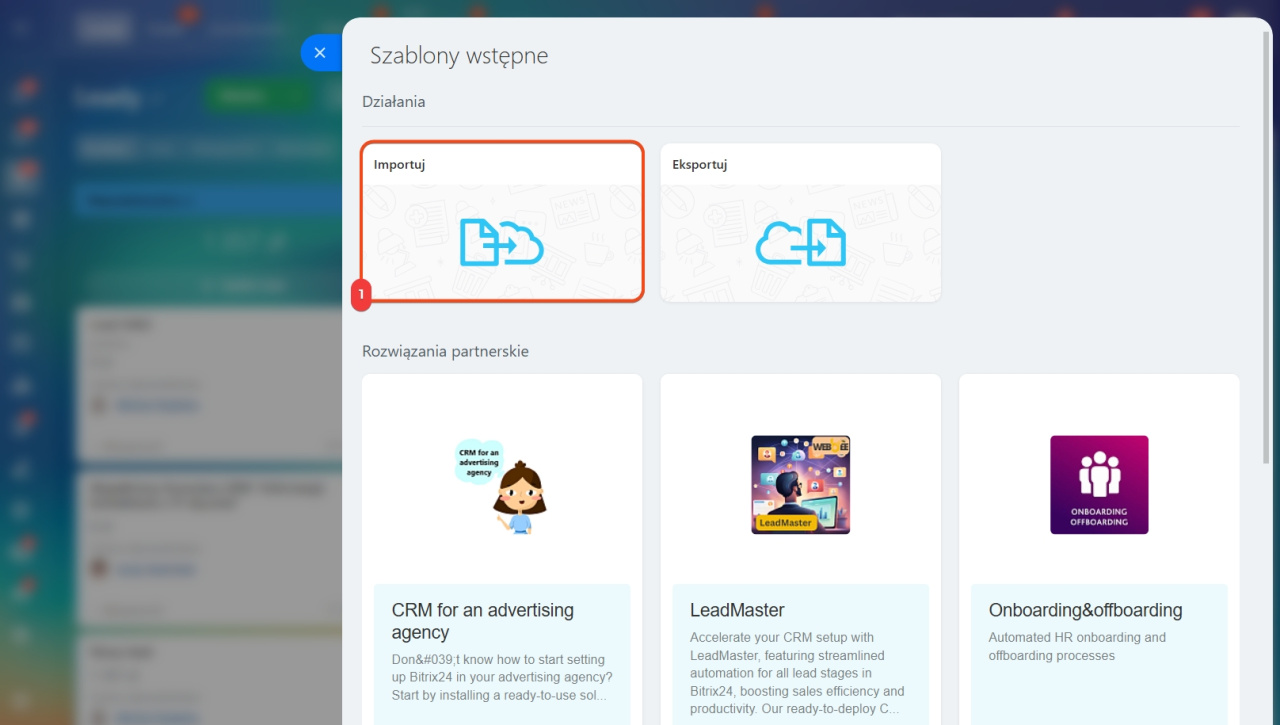The width and height of the screenshot is (1280, 725).
Task: Click the red step badge numbered 1
Action: pos(361,295)
